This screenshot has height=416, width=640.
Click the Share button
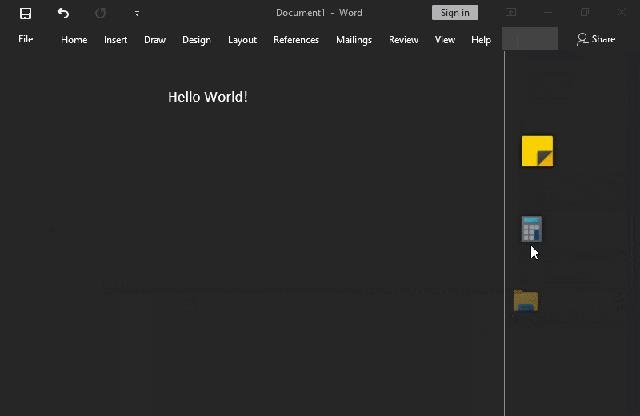coord(596,39)
